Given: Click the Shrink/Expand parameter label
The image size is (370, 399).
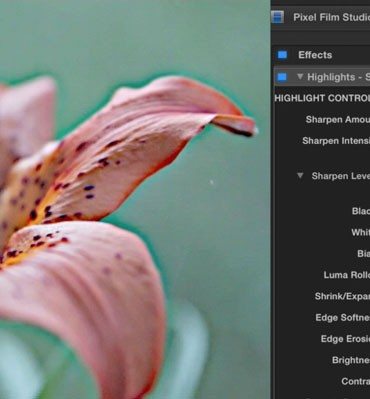Looking at the screenshot, I should [x=342, y=296].
